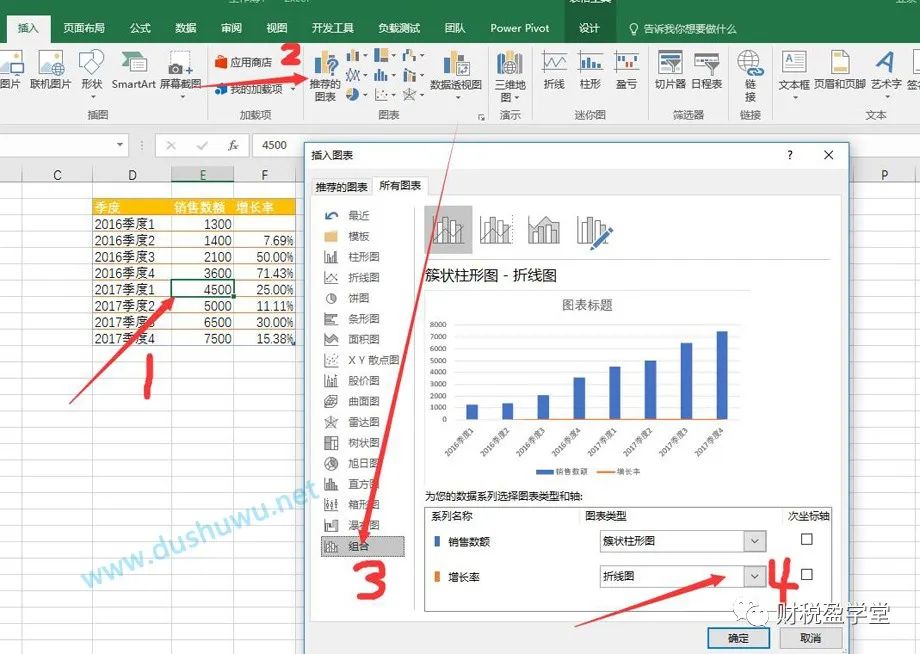Switch to the 页面布局 ribbon tab

84,28
